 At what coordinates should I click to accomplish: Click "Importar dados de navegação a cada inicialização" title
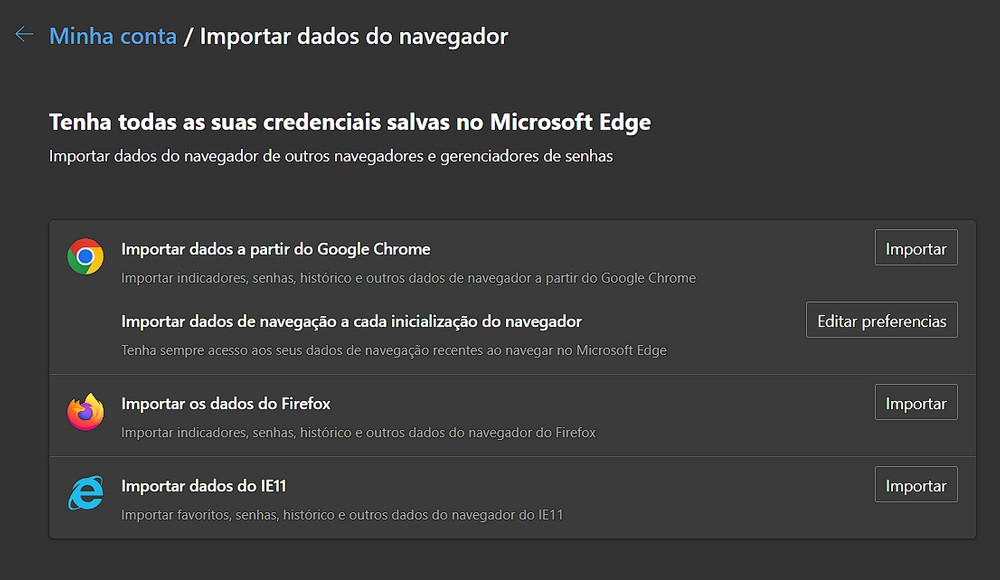[351, 321]
